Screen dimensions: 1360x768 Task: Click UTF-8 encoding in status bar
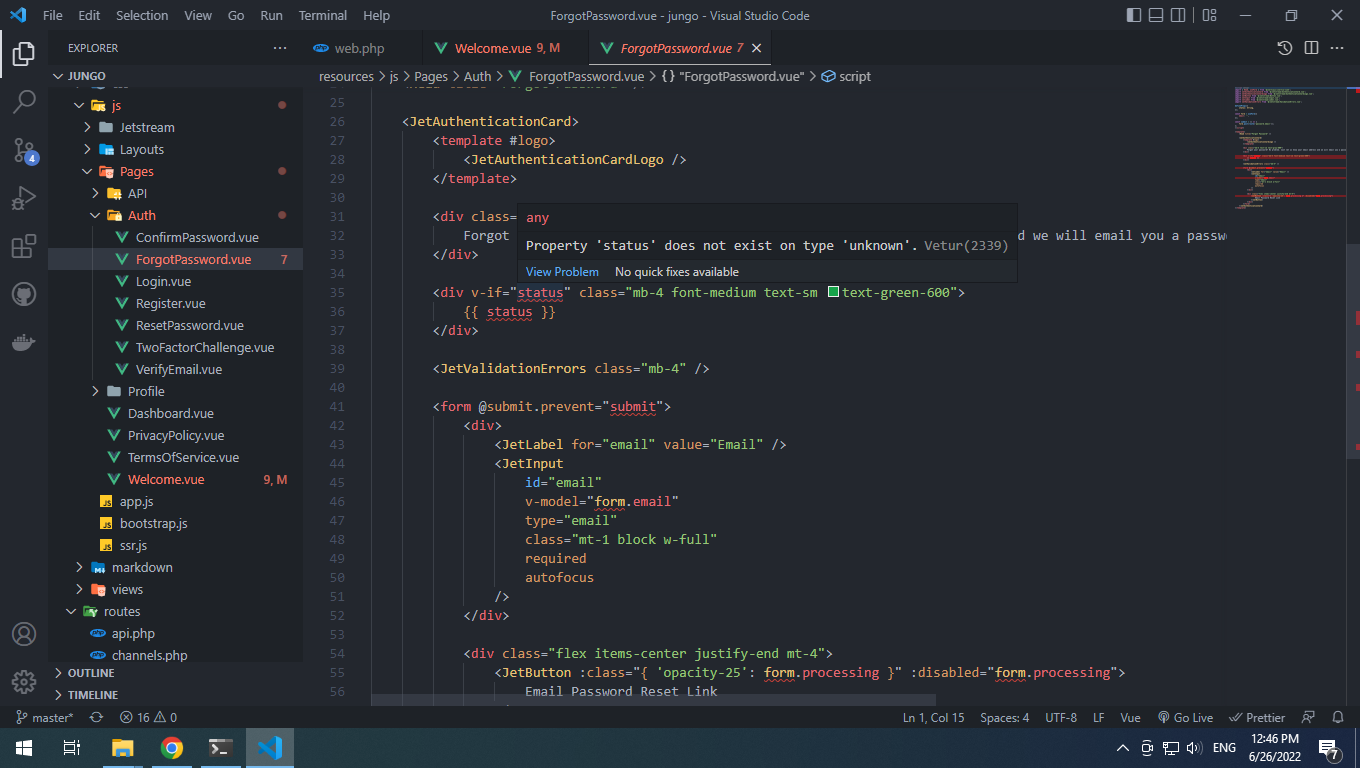point(1061,717)
